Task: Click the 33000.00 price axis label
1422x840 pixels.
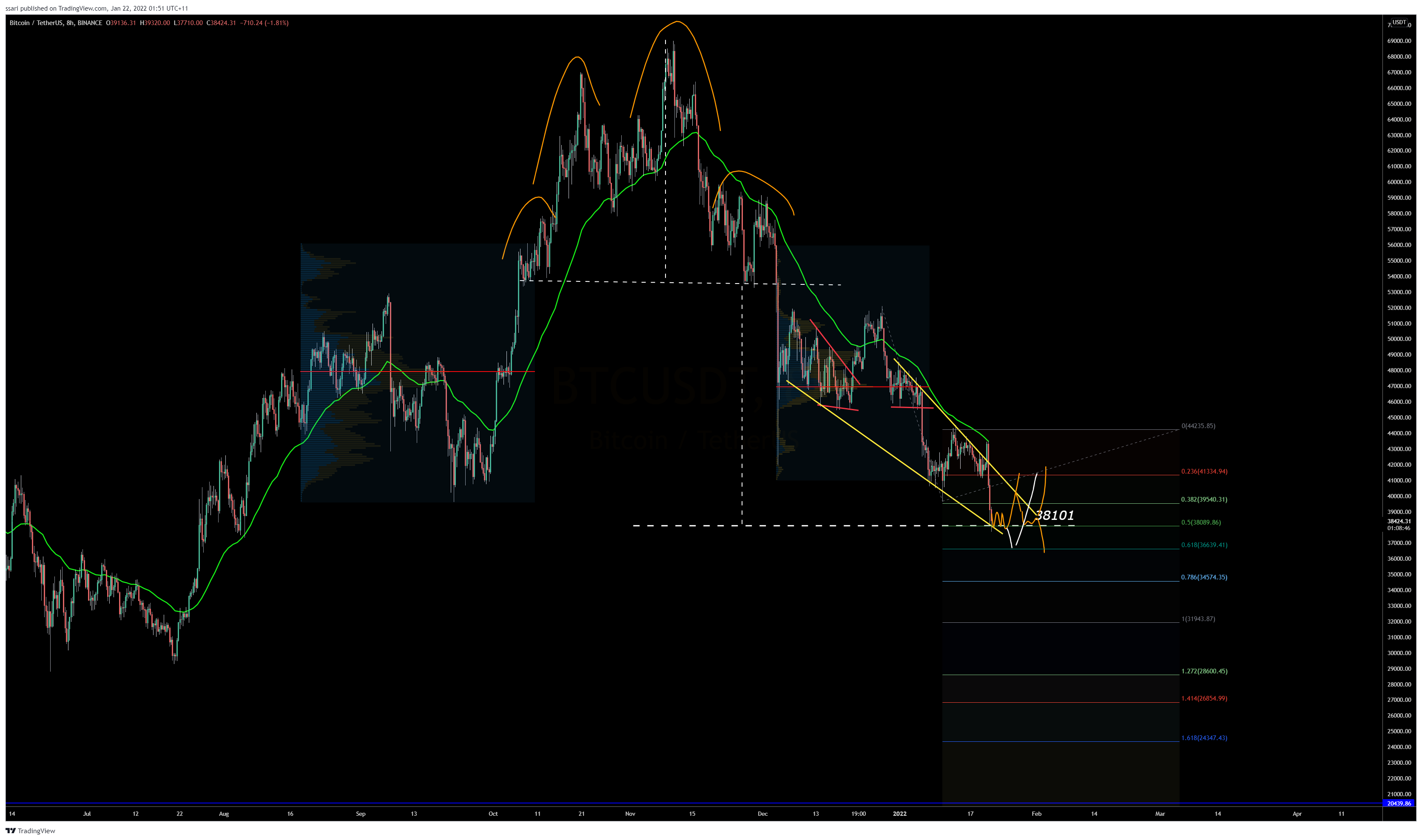Action: (1399, 606)
